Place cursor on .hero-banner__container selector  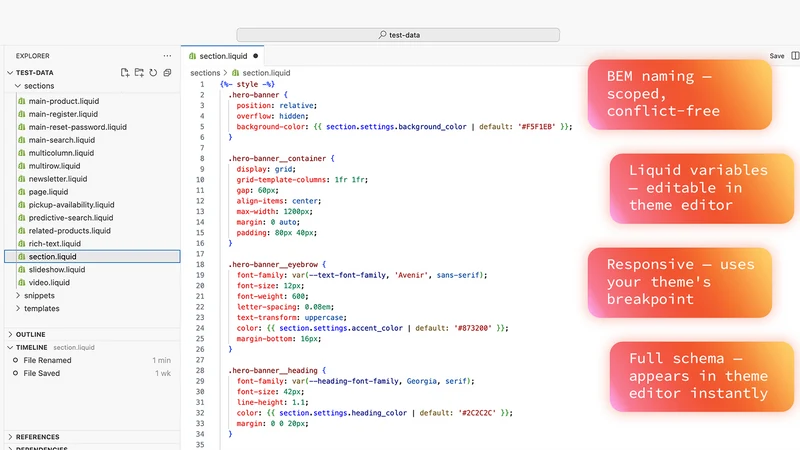coord(277,158)
